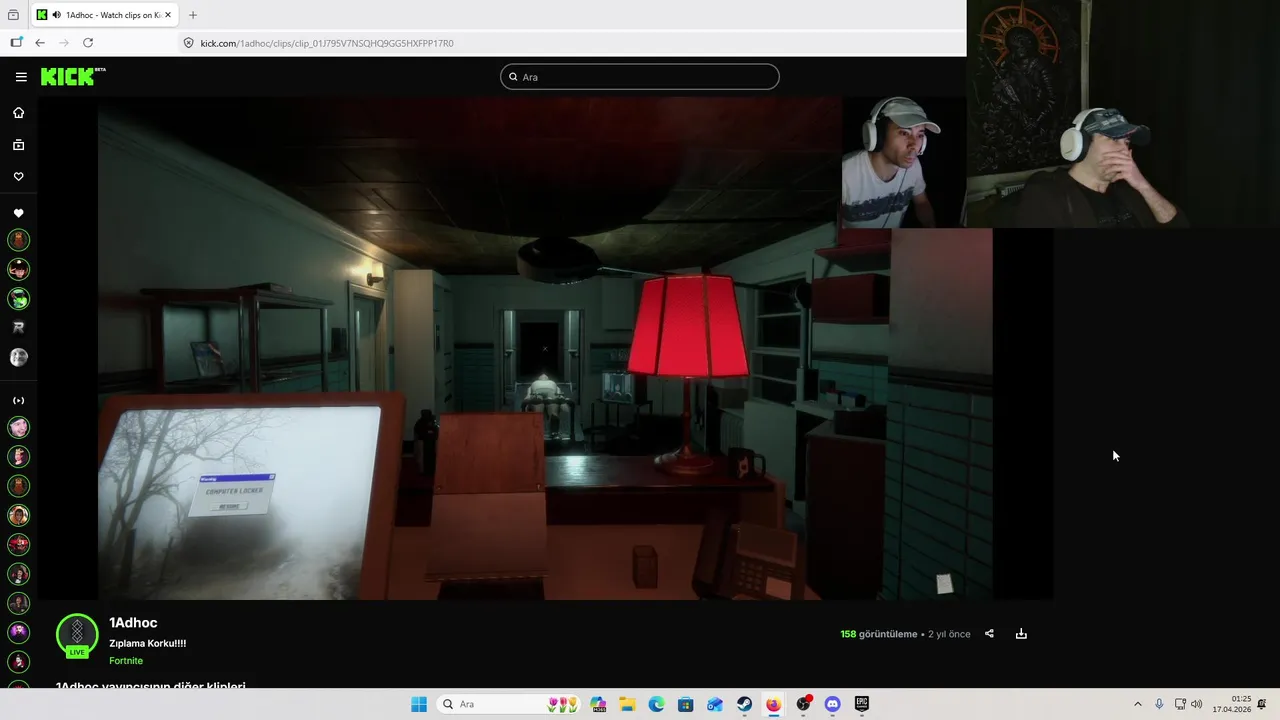Image resolution: width=1280 pixels, height=720 pixels.
Task: Open the notification bell in tray
Action: pyautogui.click(x=1262, y=704)
